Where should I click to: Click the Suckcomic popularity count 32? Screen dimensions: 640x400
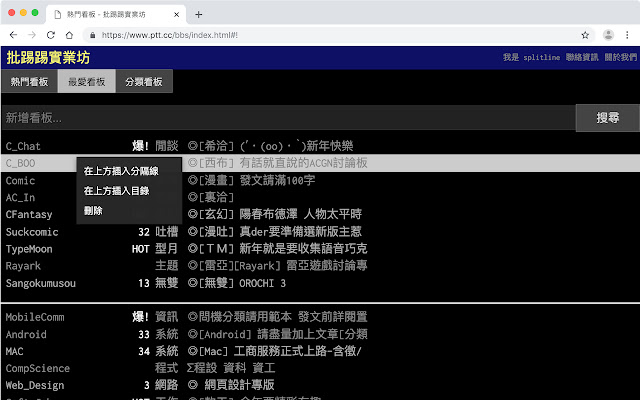click(x=144, y=232)
